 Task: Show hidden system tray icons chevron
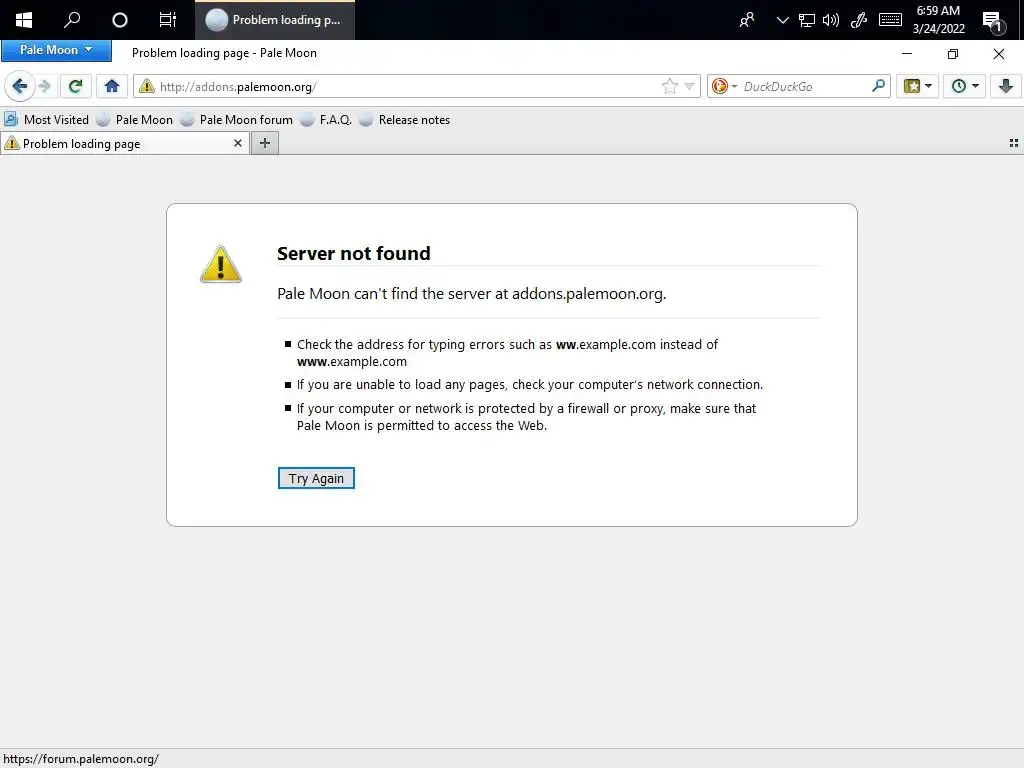pyautogui.click(x=782, y=20)
